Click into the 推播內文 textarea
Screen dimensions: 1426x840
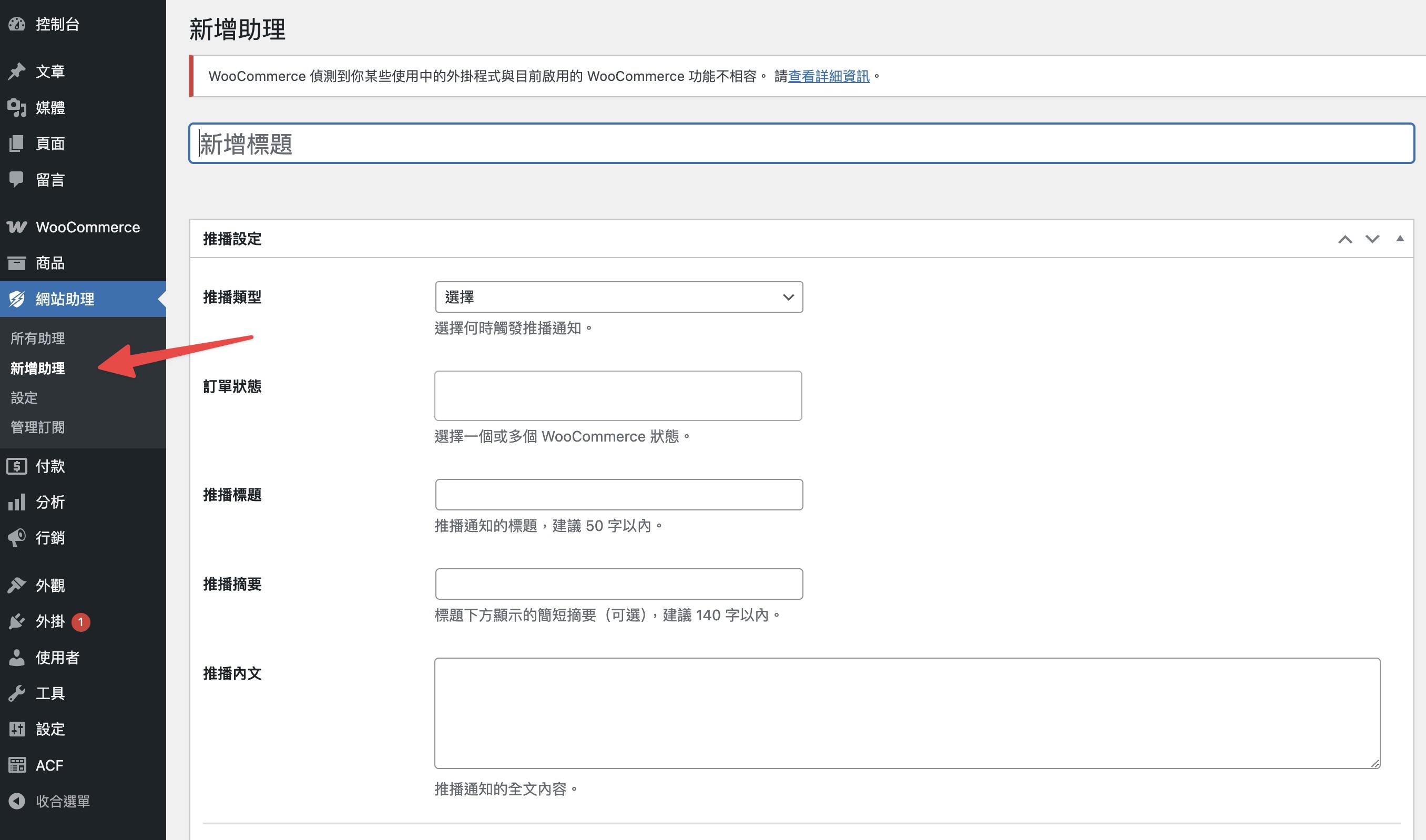(x=907, y=713)
